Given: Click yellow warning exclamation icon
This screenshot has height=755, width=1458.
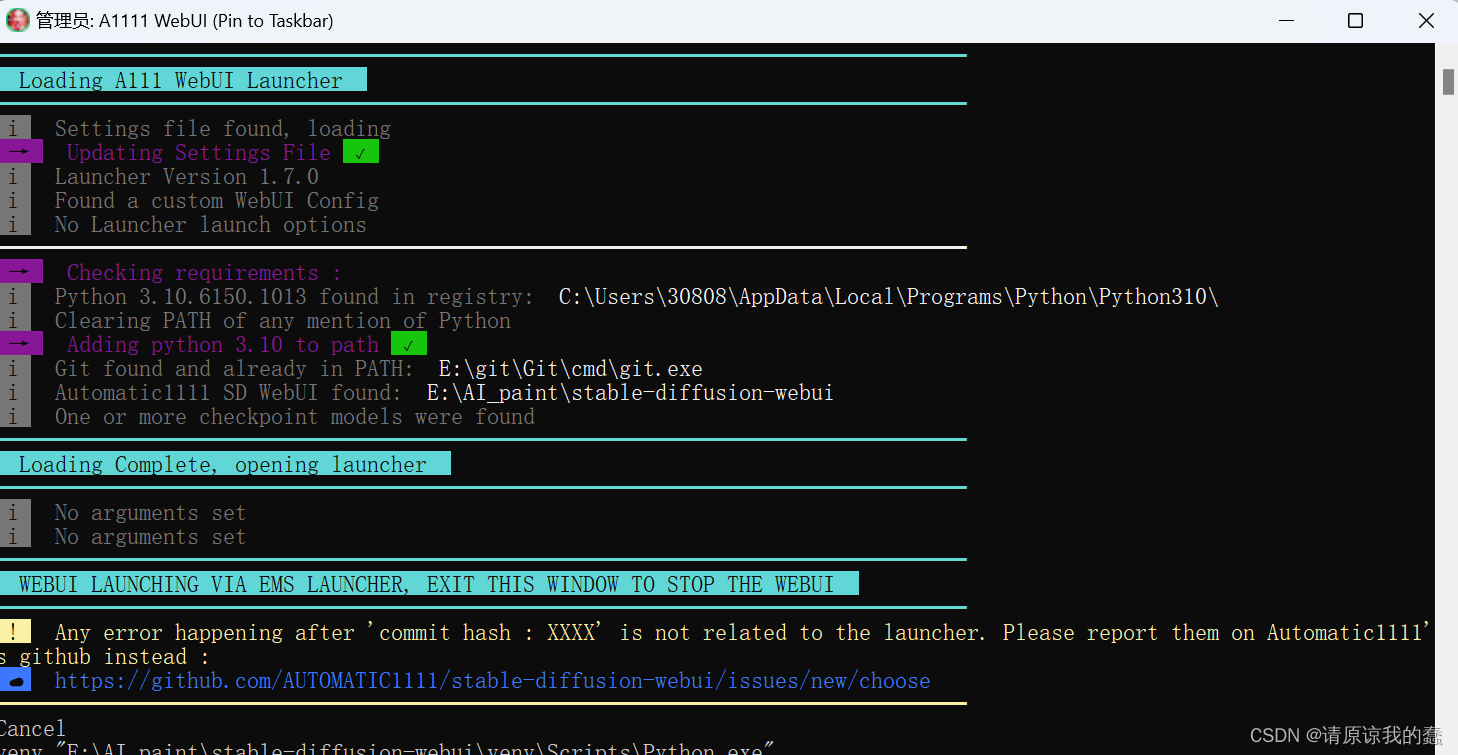Looking at the screenshot, I should [14, 632].
